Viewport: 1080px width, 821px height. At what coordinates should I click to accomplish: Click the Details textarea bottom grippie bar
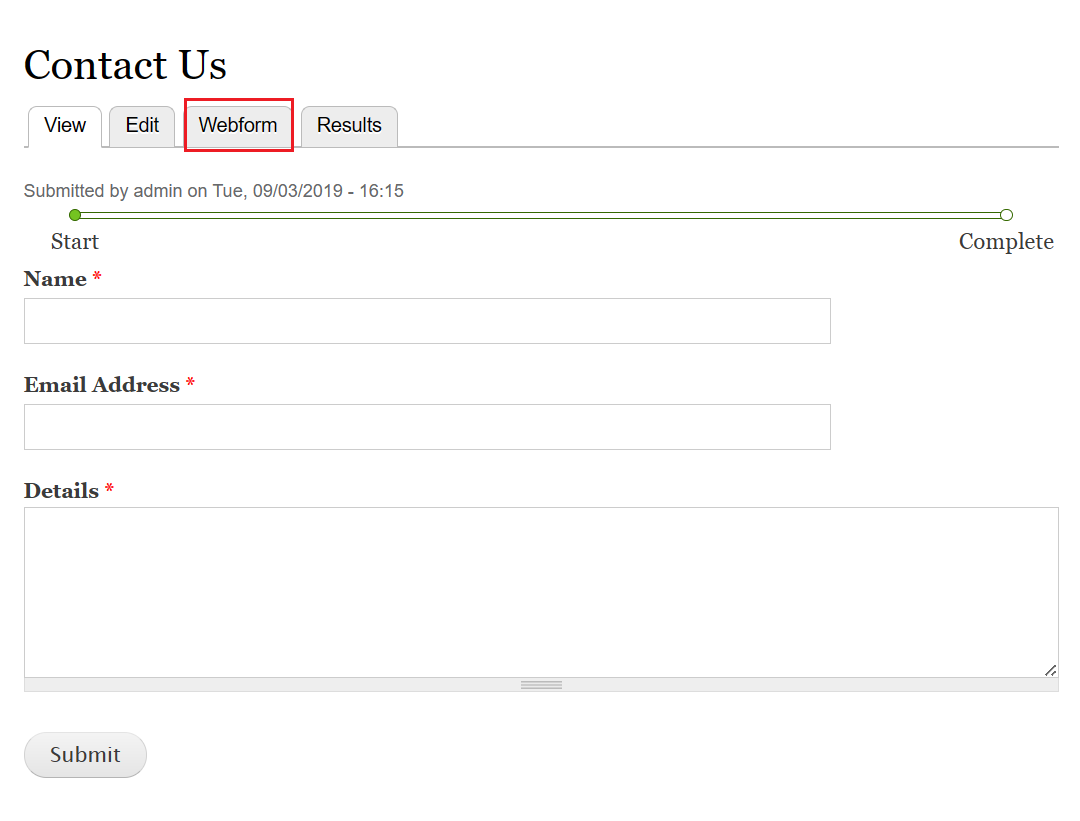(541, 685)
